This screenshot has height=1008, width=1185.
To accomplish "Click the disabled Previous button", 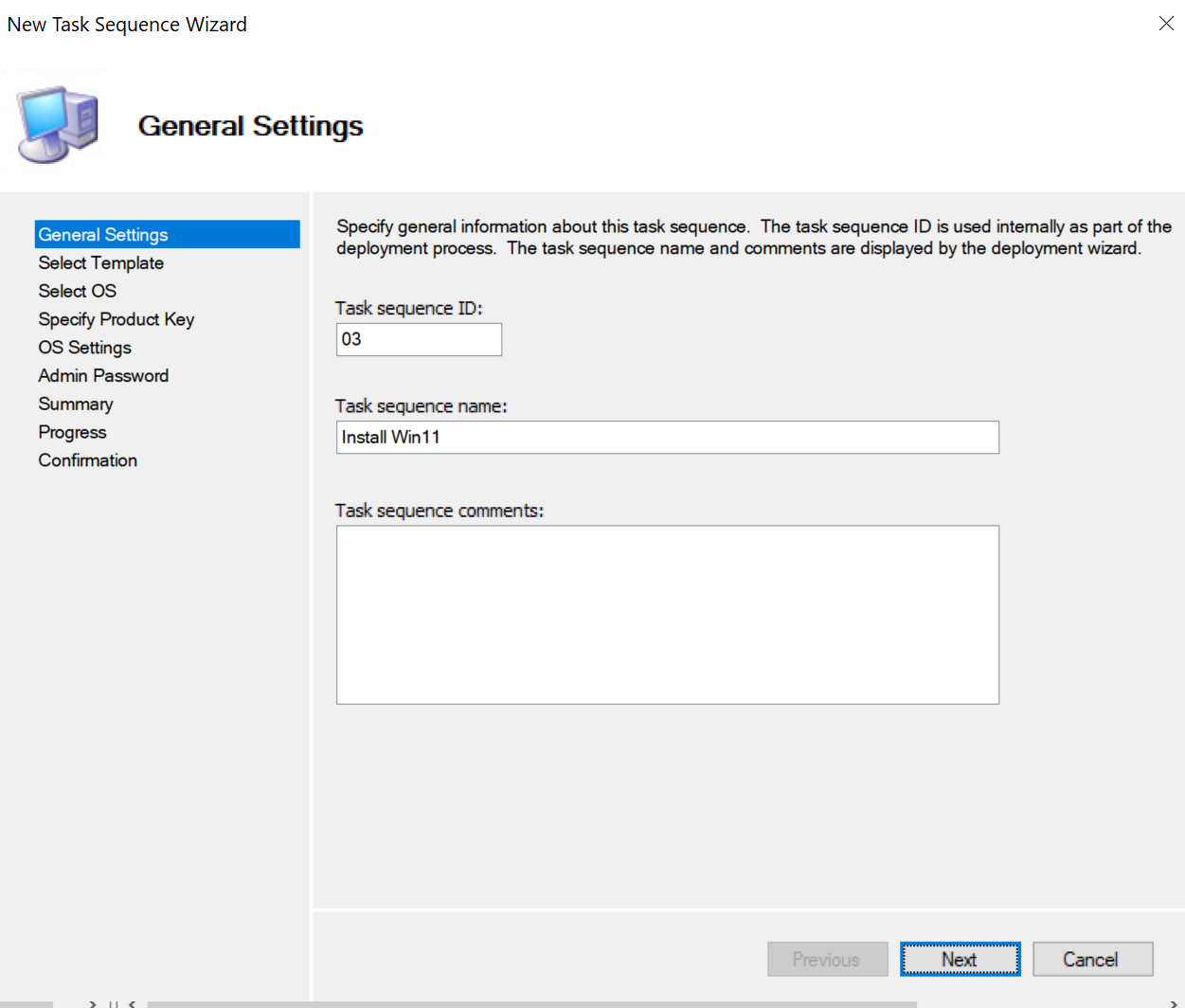I will [x=827, y=960].
